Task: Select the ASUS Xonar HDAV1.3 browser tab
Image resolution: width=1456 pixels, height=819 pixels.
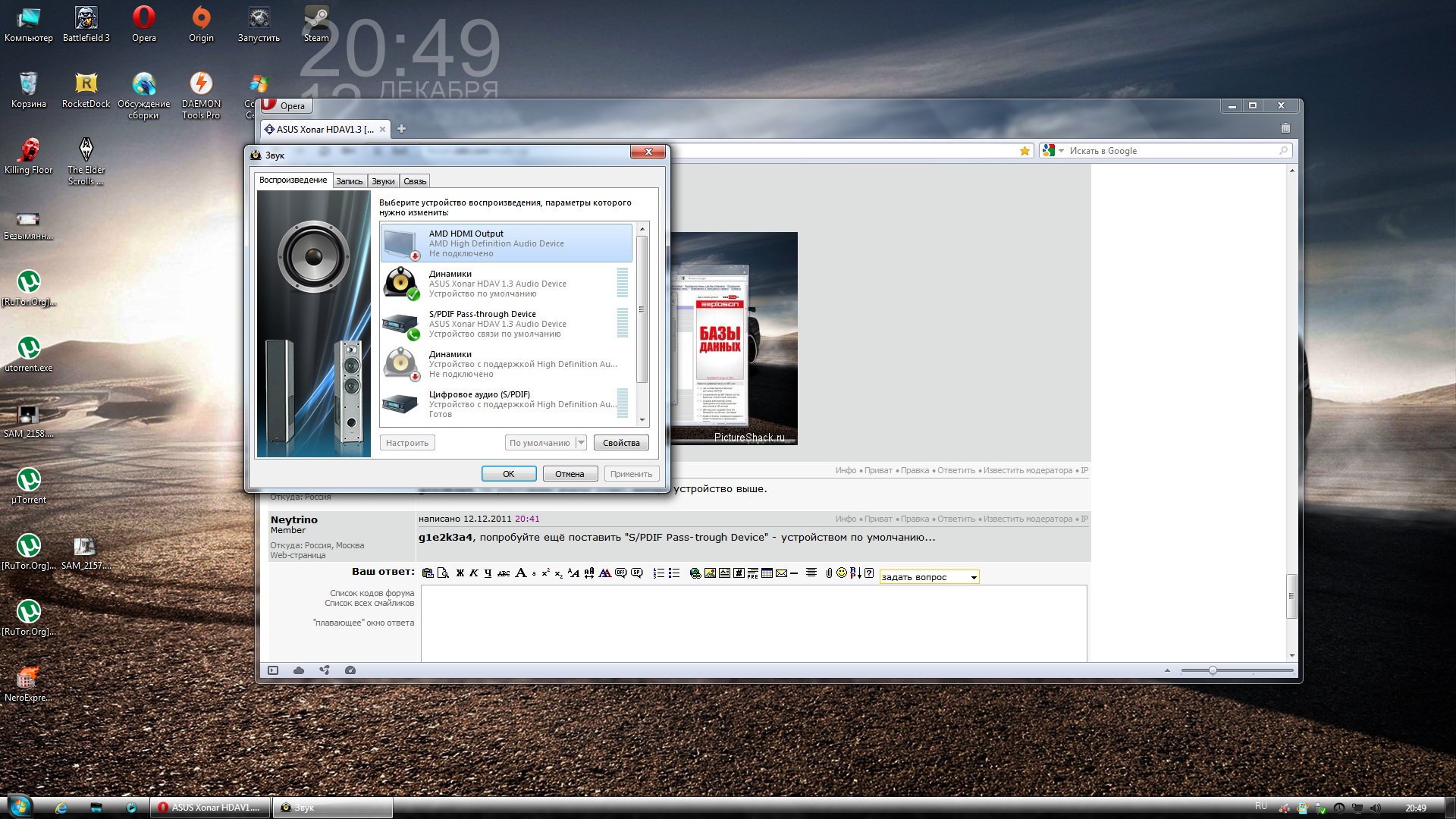Action: click(x=325, y=130)
